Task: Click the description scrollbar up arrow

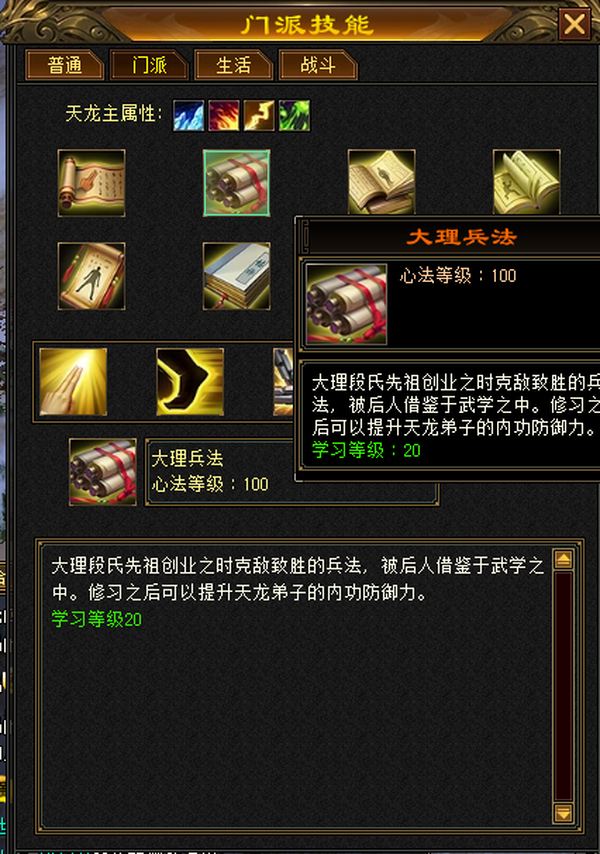Action: point(563,559)
